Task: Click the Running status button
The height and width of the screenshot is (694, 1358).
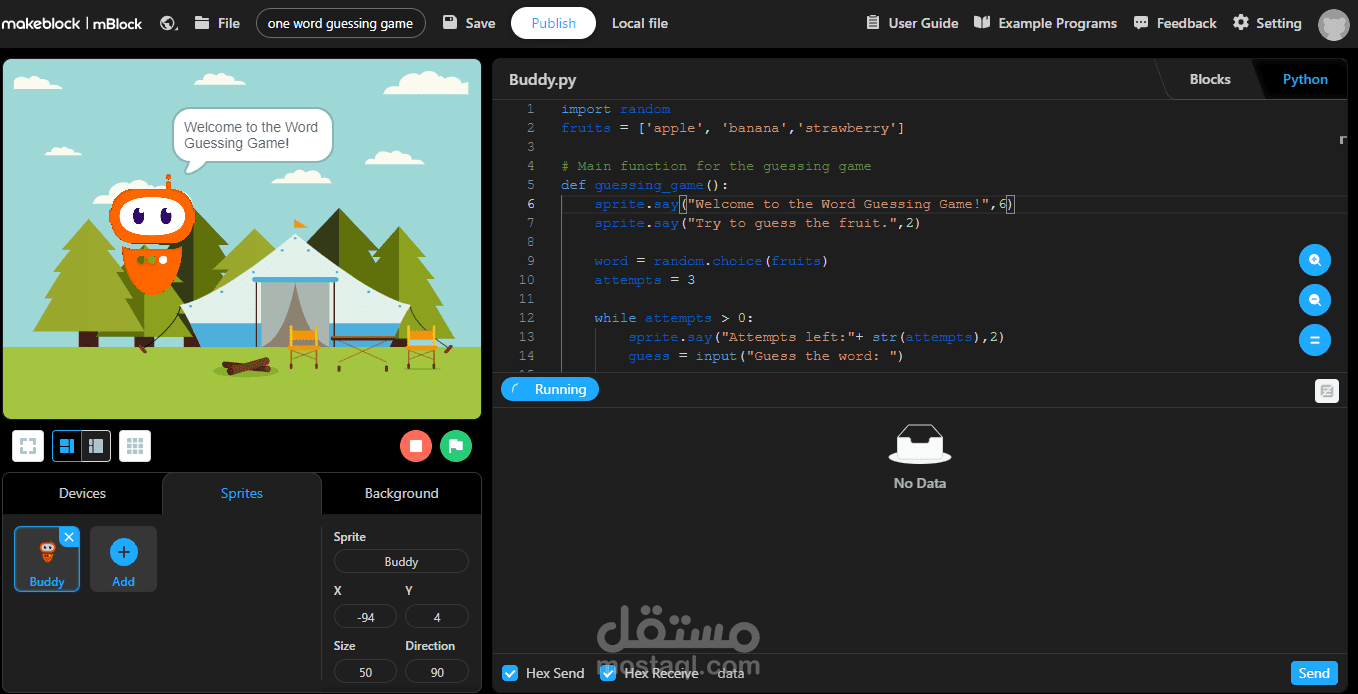Action: (550, 389)
